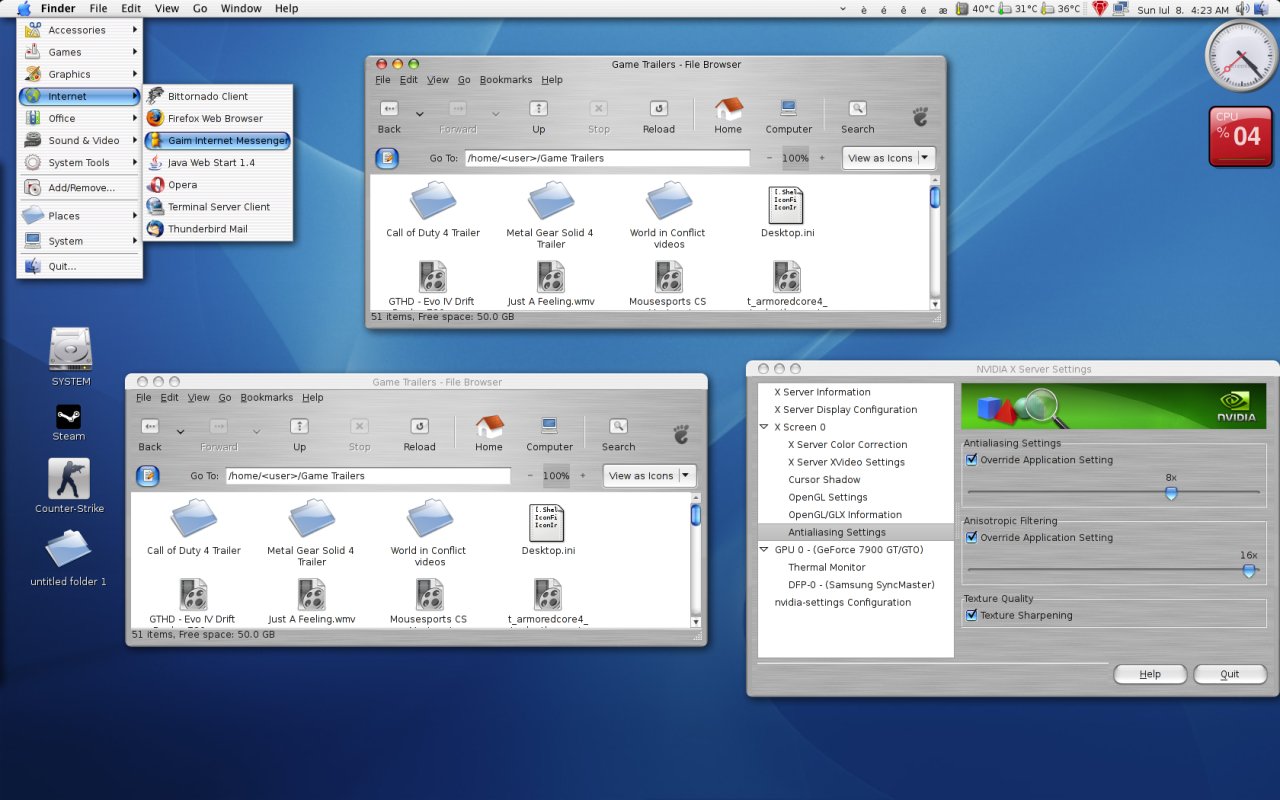This screenshot has width=1280, height=800.
Task: Click the Apple logo menu icon
Action: tap(24, 8)
